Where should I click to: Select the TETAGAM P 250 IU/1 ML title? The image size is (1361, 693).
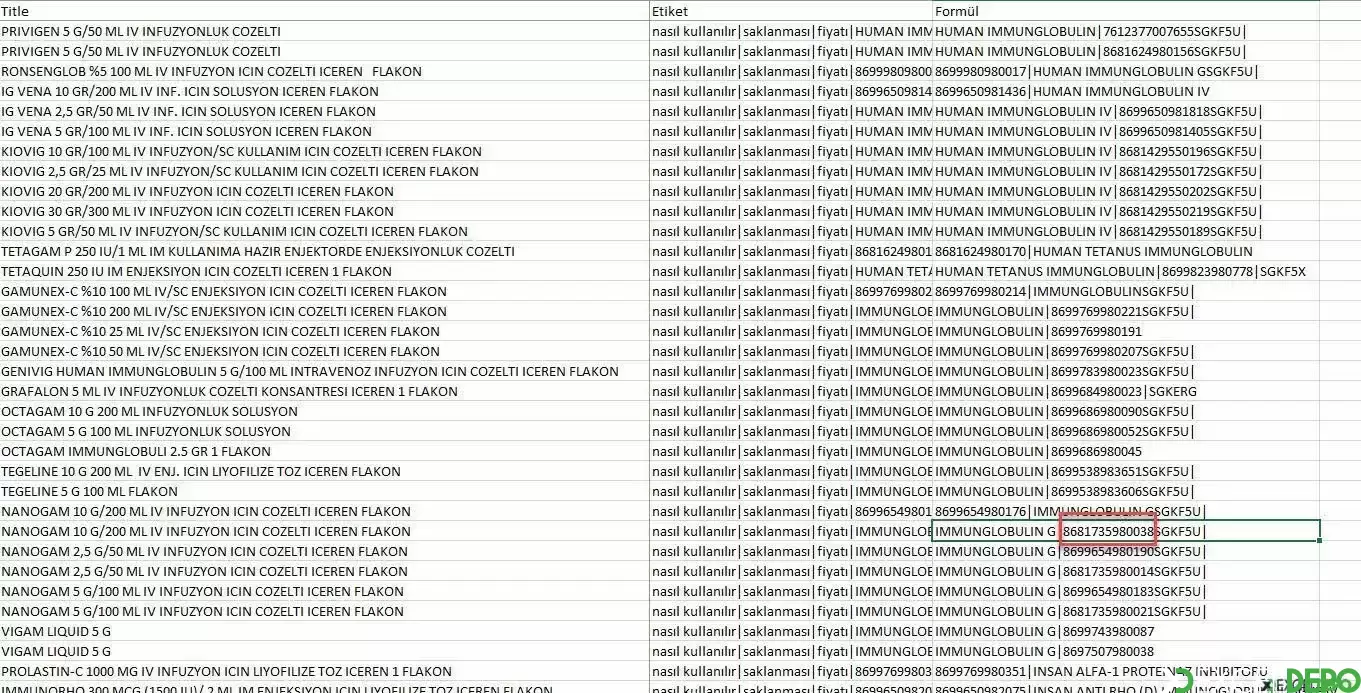tap(324, 251)
